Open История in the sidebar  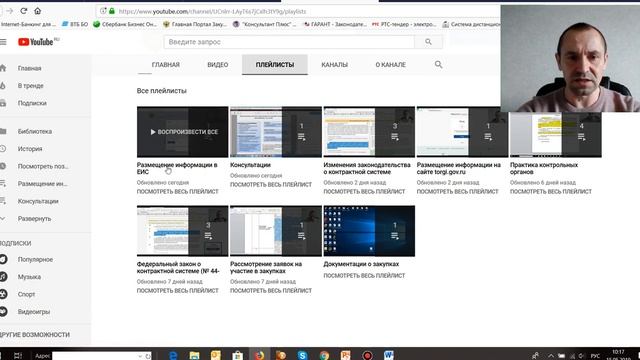(30, 149)
